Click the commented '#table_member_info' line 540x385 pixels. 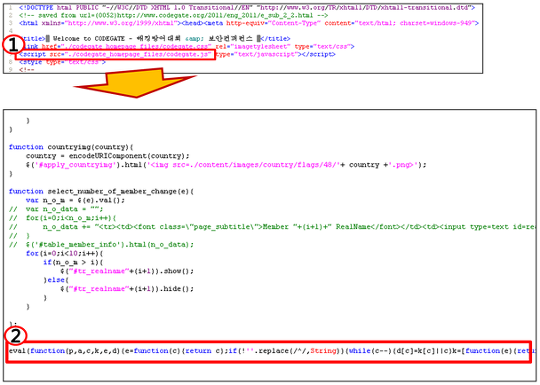click(x=101, y=245)
